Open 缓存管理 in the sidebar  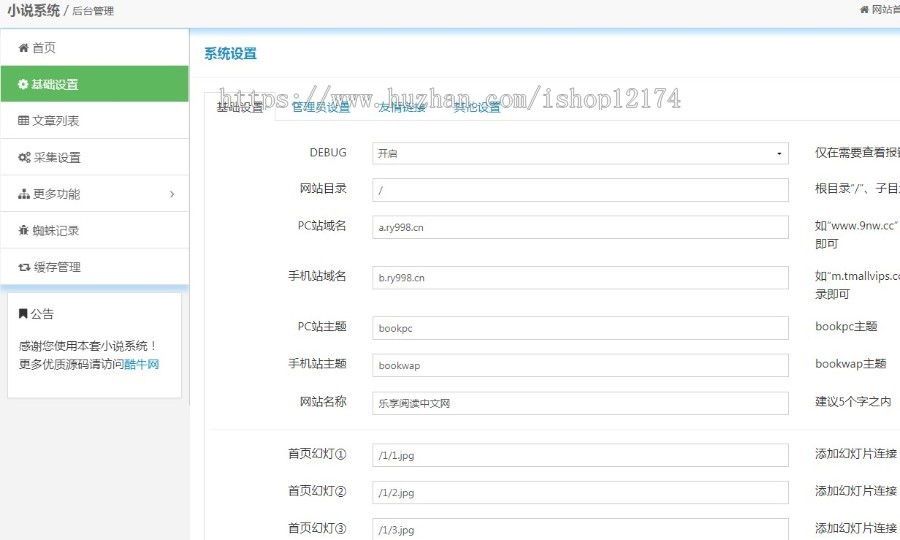[95, 267]
